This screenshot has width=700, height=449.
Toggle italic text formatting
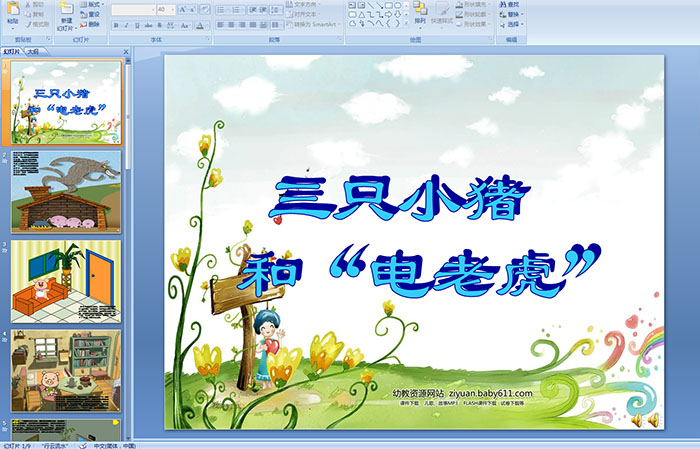(x=124, y=24)
